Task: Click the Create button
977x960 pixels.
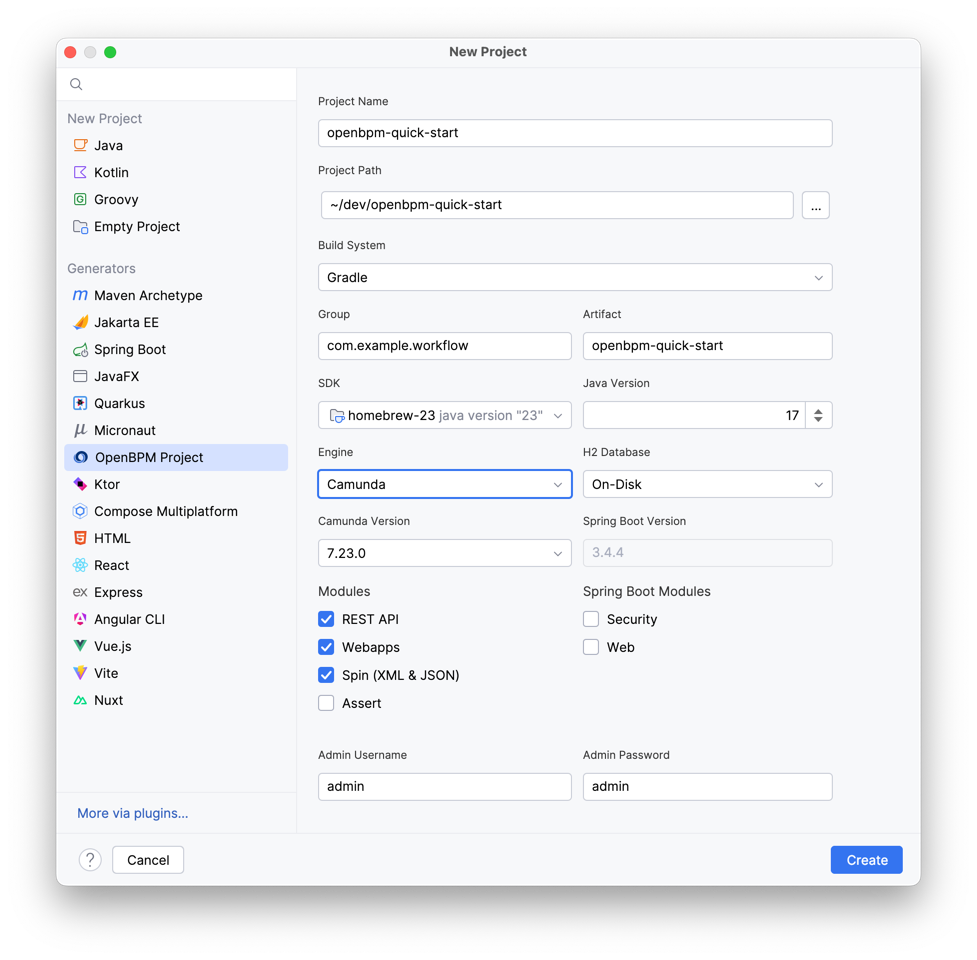Action: pos(866,860)
